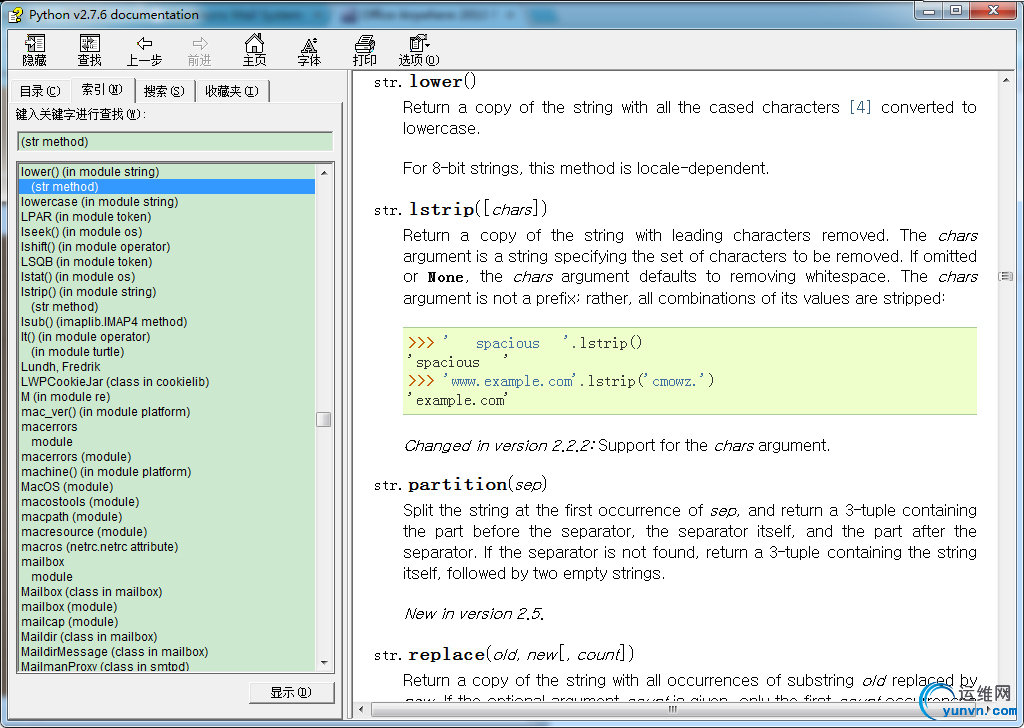Click the keyword search input field
The height and width of the screenshot is (728, 1024).
pos(175,142)
